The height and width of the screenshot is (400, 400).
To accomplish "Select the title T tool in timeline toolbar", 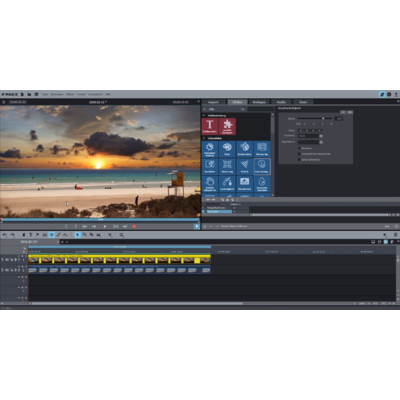I will 30,235.
